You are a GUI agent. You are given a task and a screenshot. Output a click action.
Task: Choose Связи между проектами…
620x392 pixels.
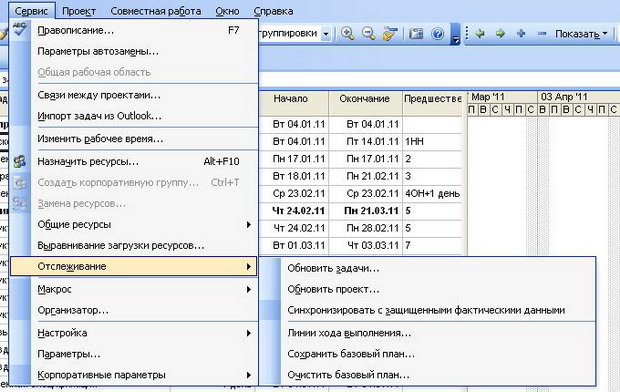click(x=134, y=95)
